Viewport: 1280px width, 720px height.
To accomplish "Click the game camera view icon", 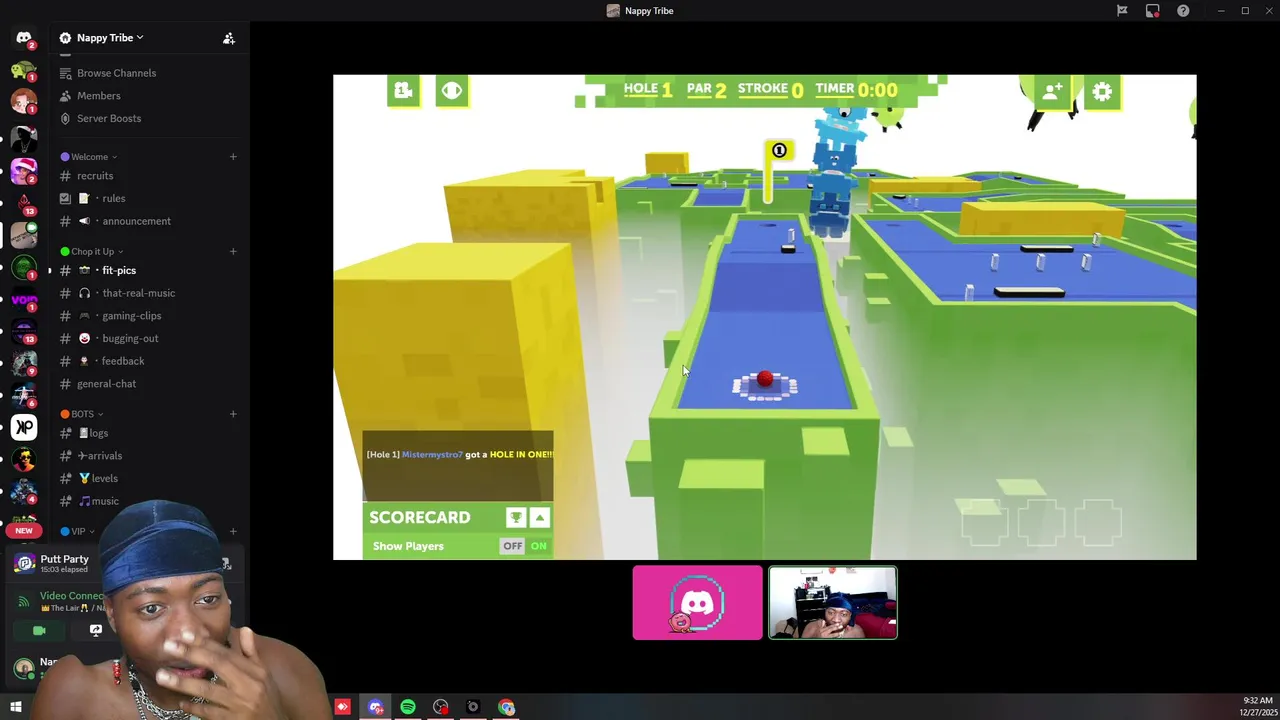I will (403, 91).
